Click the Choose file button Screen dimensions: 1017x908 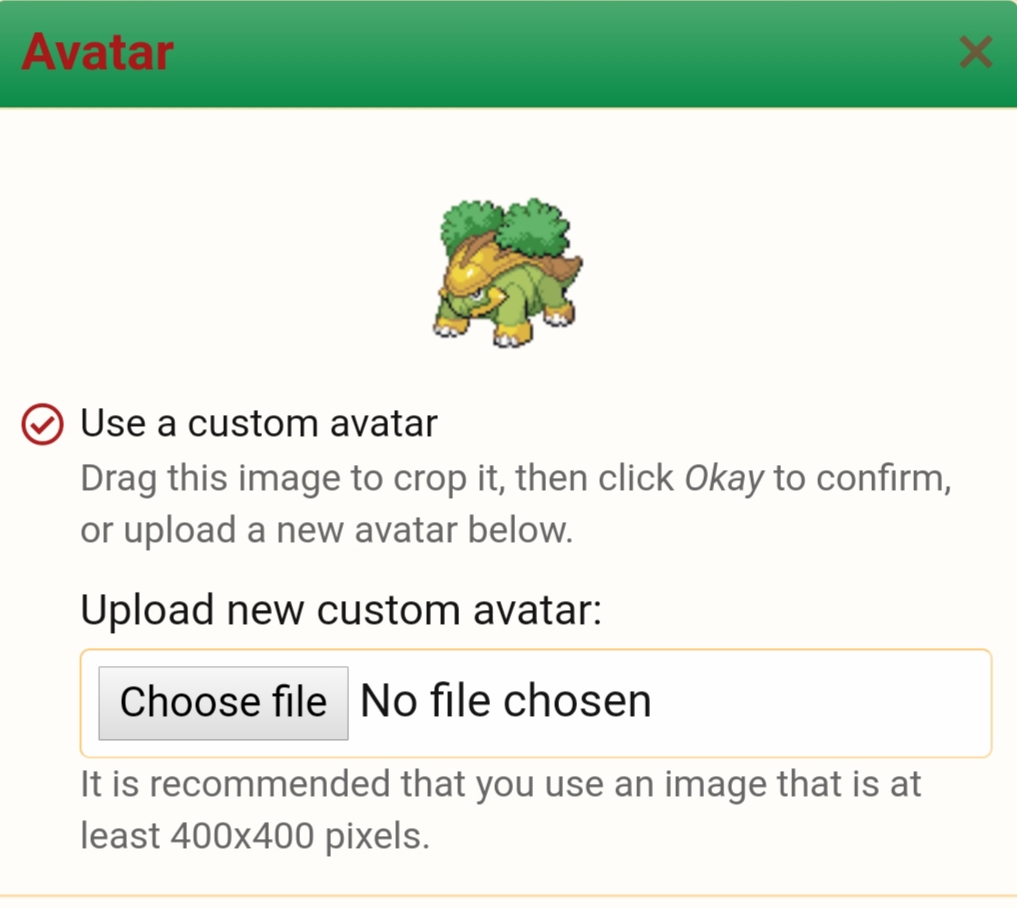click(x=223, y=703)
